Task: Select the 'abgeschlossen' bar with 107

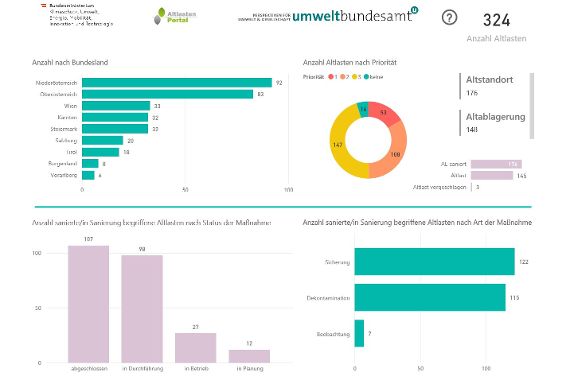Action: tap(88, 304)
